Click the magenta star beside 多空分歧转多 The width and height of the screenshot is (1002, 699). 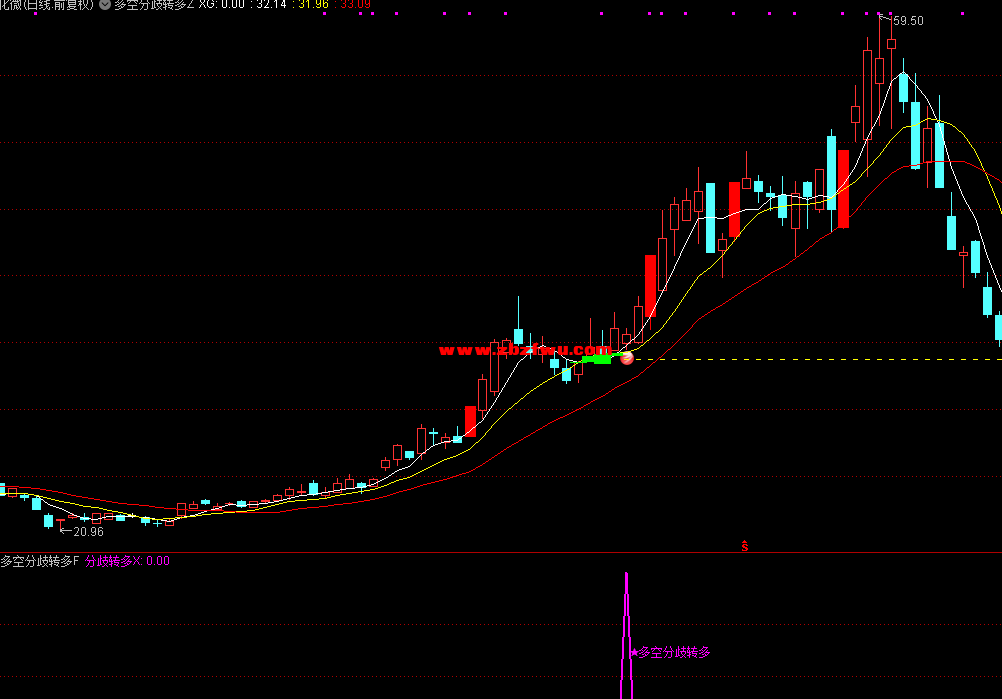click(x=634, y=652)
